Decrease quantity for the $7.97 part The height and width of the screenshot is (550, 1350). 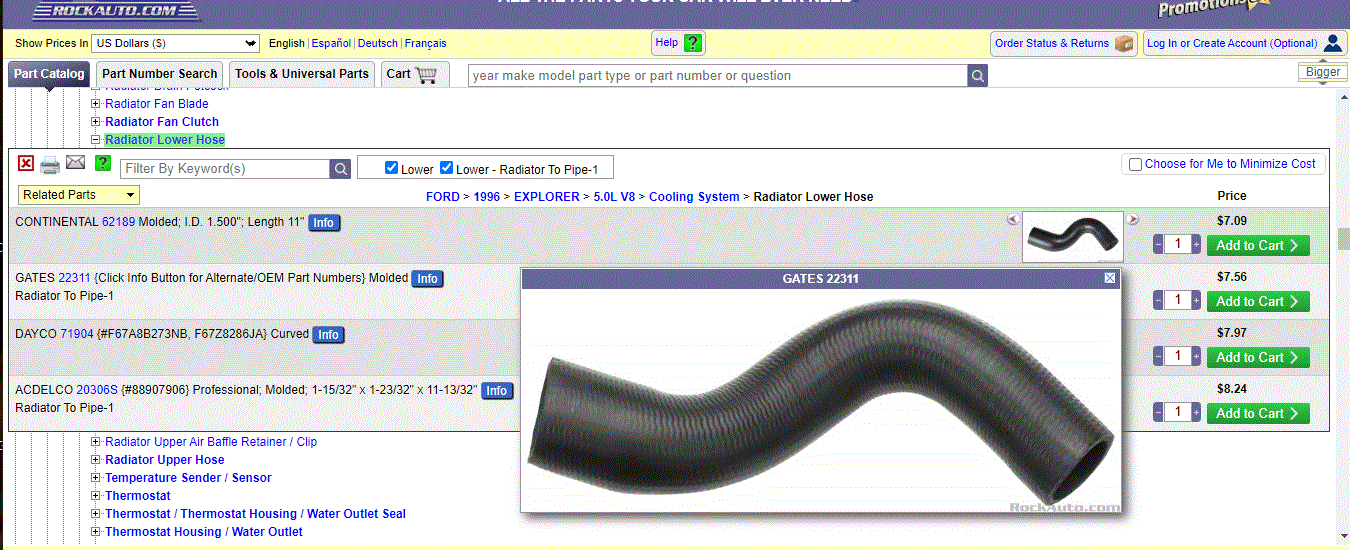(1158, 357)
